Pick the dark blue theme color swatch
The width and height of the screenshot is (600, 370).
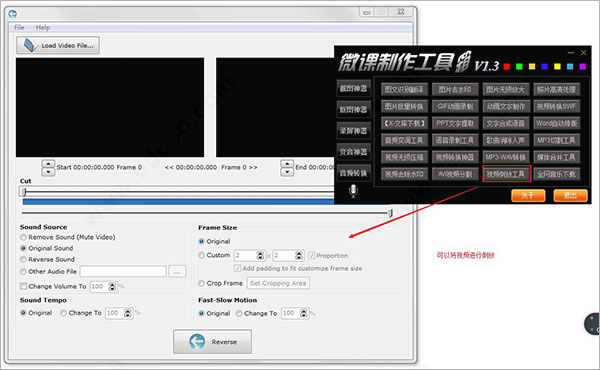coord(545,67)
